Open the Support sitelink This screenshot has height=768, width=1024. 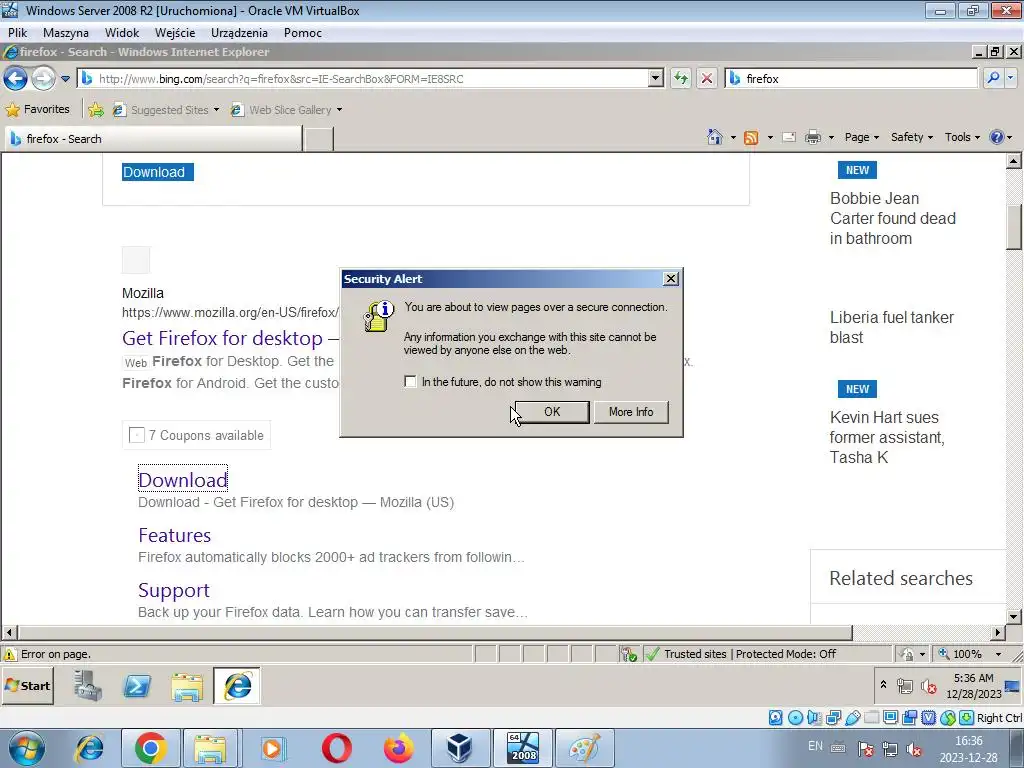(x=174, y=590)
